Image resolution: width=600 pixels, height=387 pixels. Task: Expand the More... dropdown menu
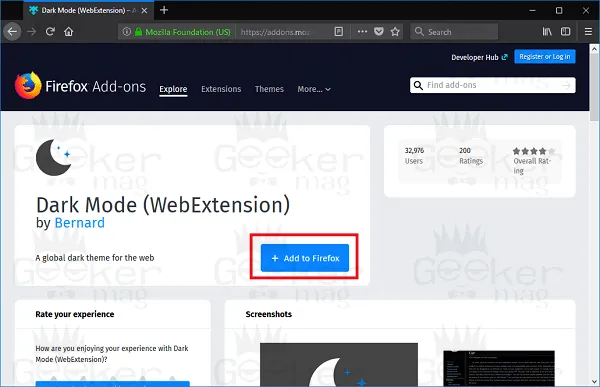(314, 89)
